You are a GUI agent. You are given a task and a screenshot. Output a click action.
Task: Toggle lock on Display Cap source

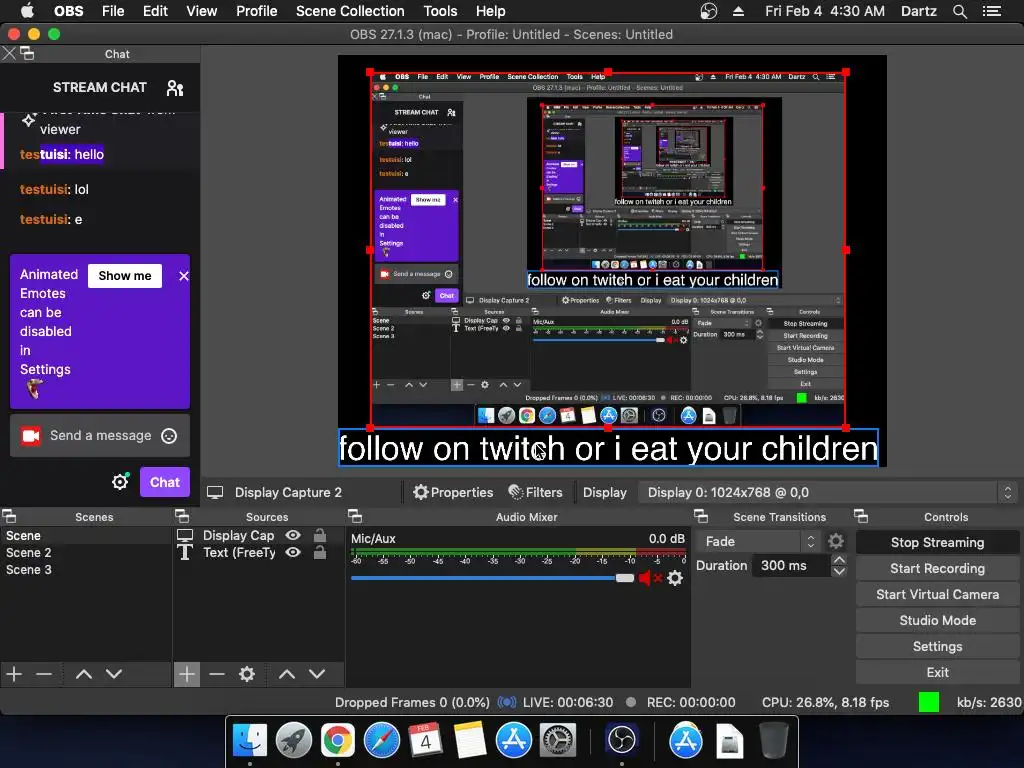pyautogui.click(x=320, y=535)
